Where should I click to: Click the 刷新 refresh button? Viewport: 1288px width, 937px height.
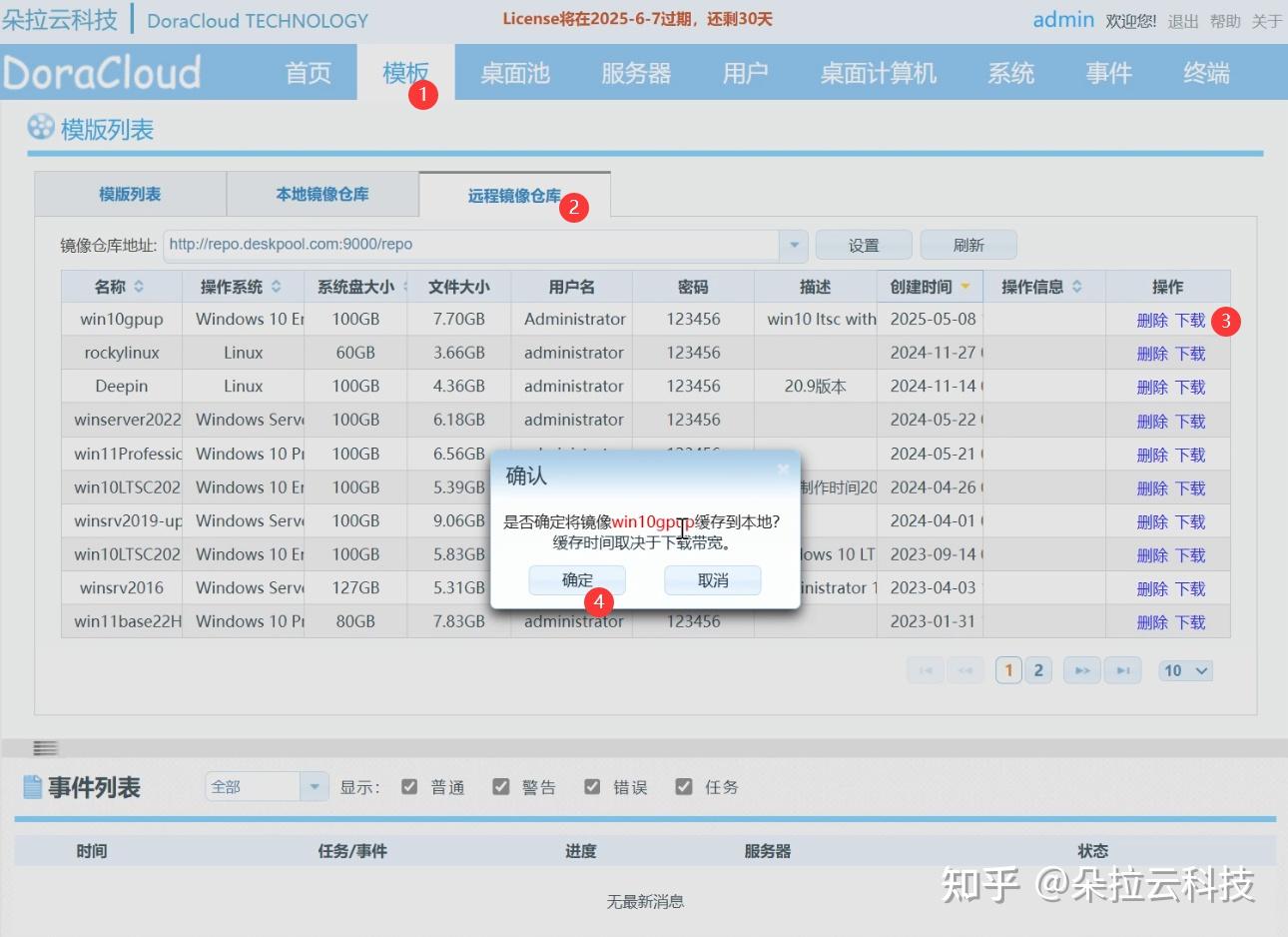point(967,244)
